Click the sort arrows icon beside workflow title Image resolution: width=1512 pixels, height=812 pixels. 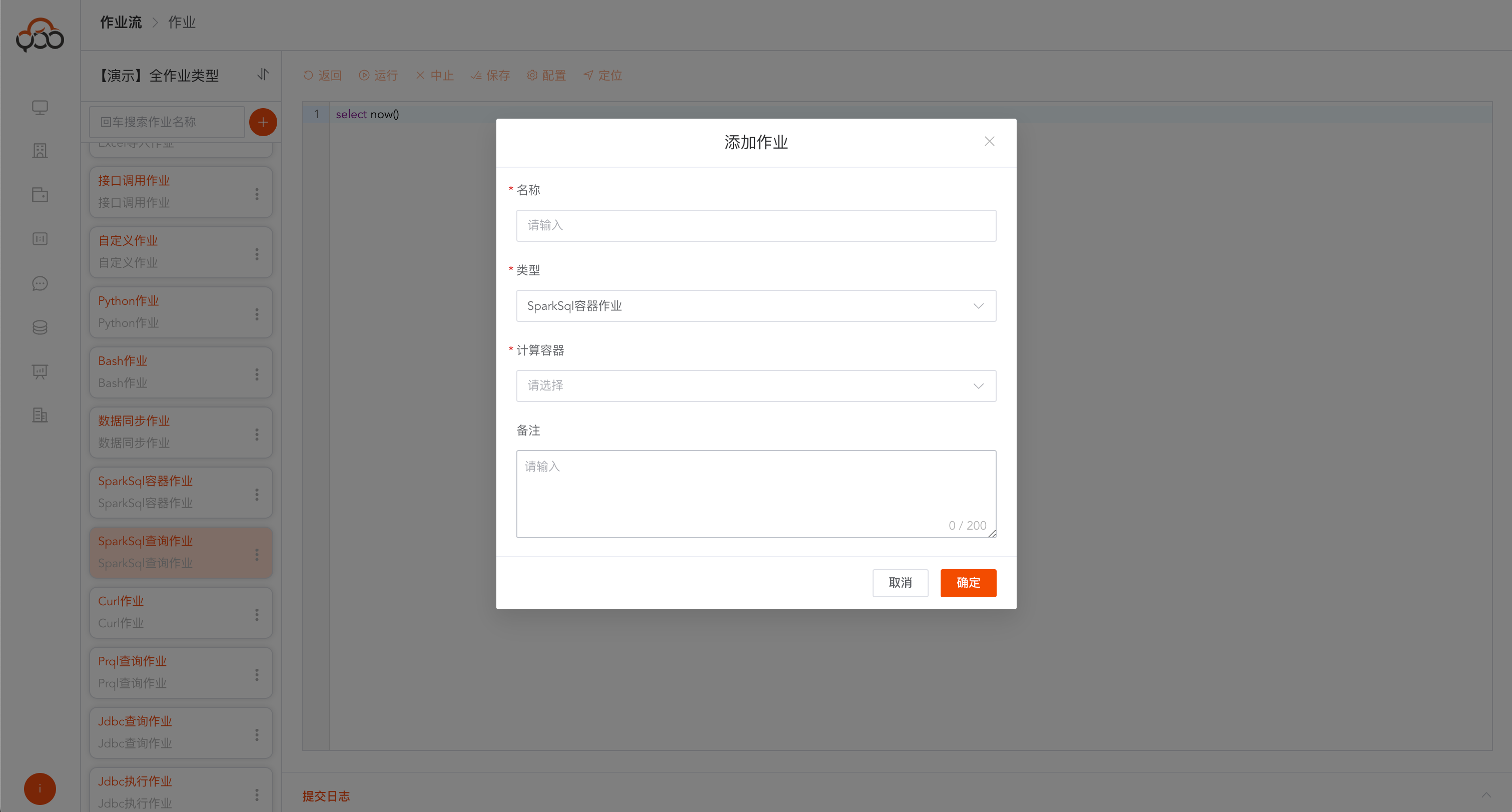click(263, 75)
